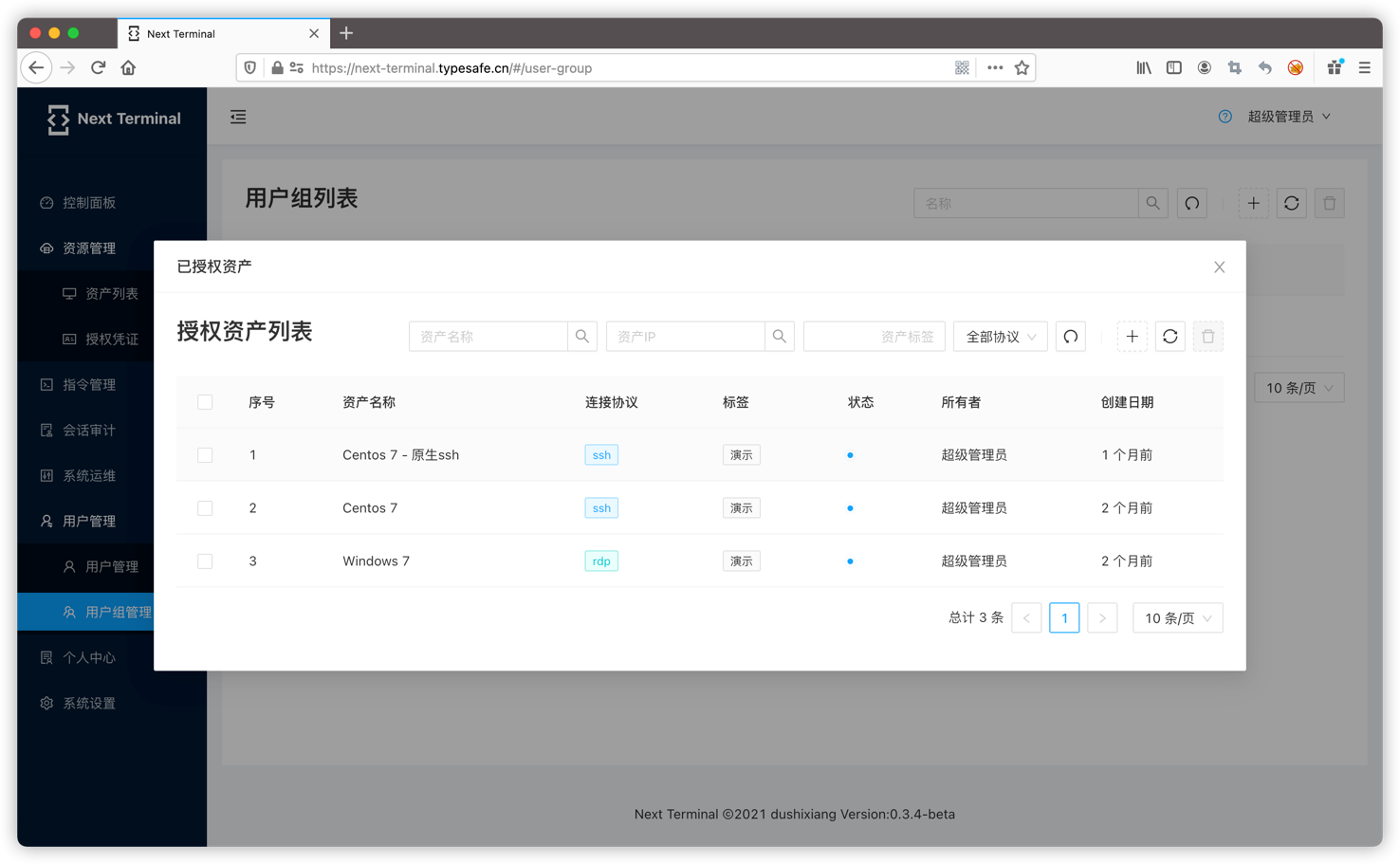Click the refresh icon in asset list toolbar

coord(1170,337)
